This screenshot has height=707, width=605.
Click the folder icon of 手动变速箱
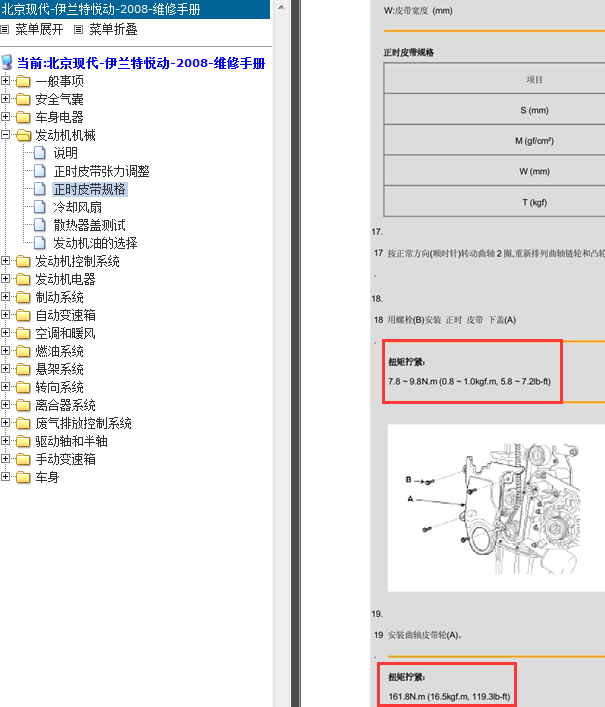(x=23, y=459)
